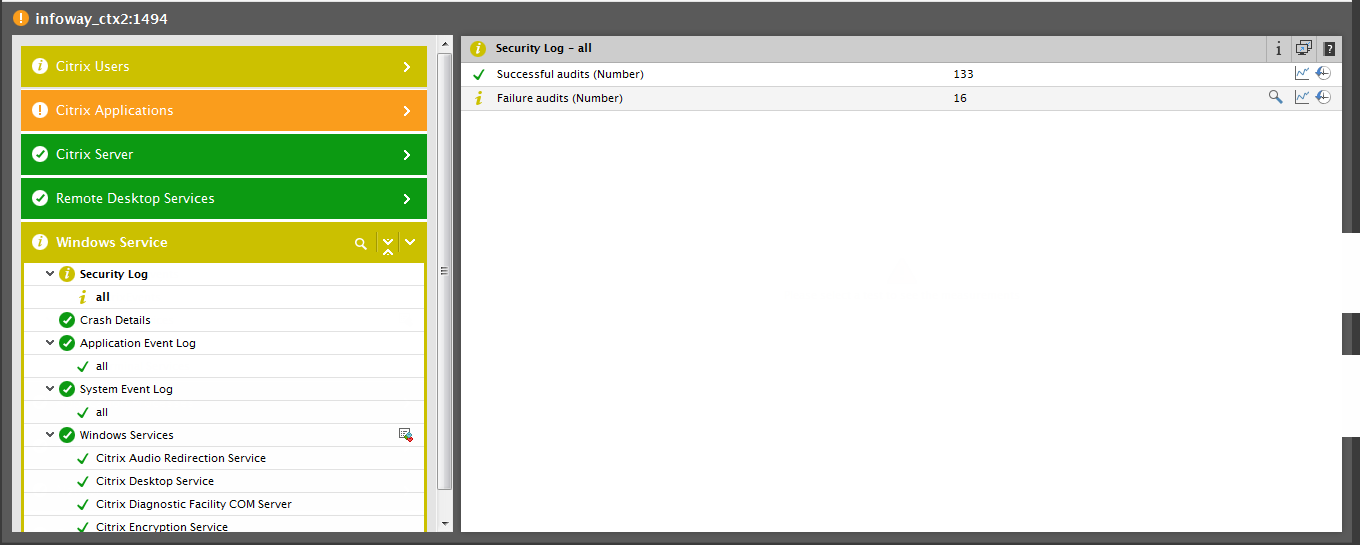Collapse the Security Log tree node
Screen dimensions: 1360x545
[50, 274]
